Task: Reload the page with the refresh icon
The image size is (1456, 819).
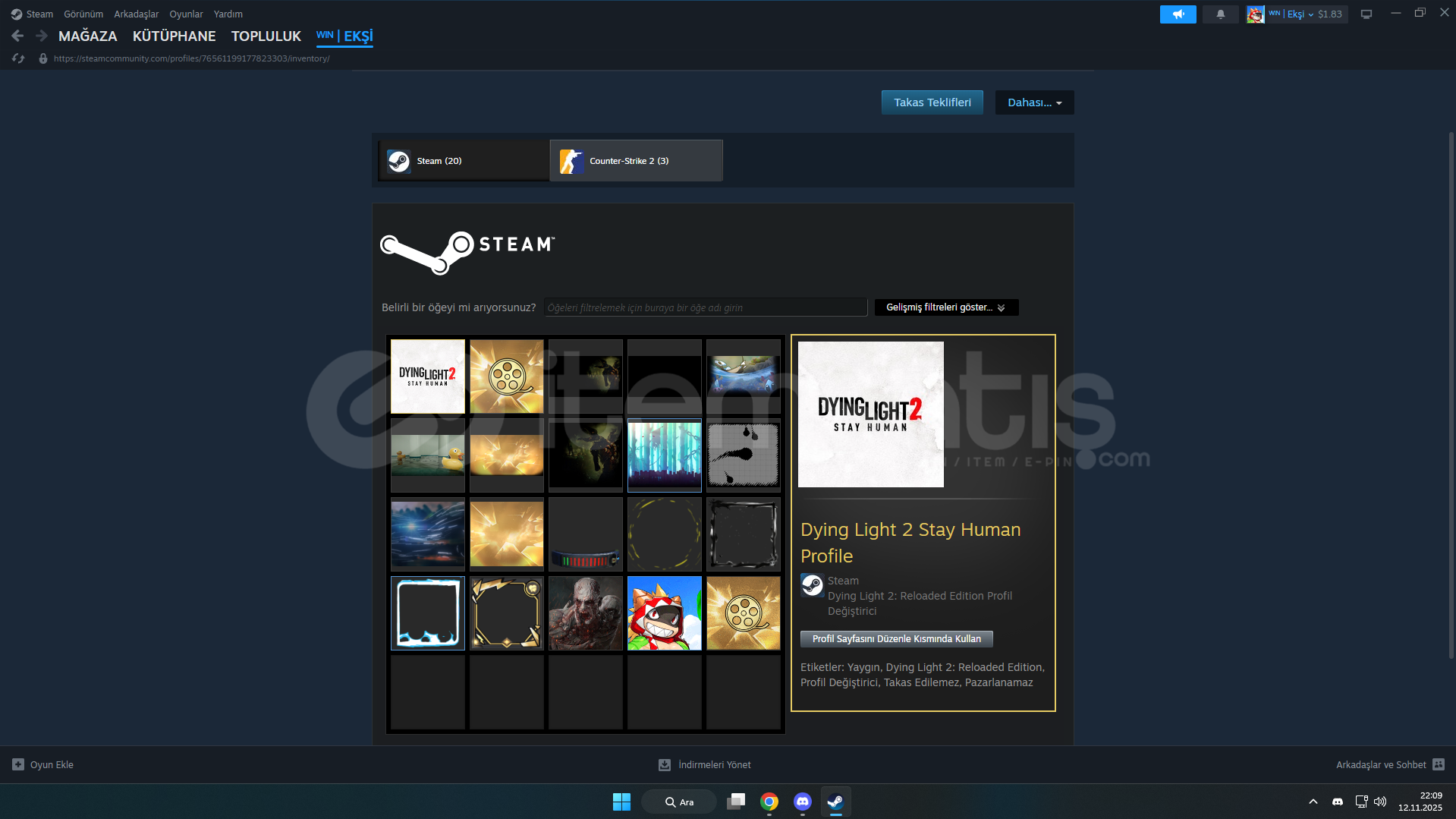Action: pos(18,58)
